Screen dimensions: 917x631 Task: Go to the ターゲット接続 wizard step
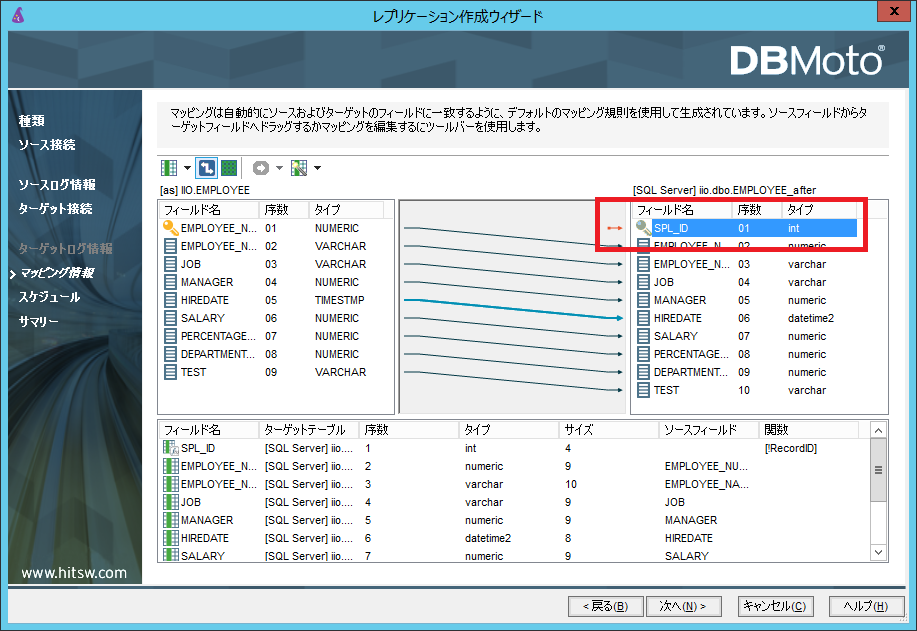tap(55, 209)
